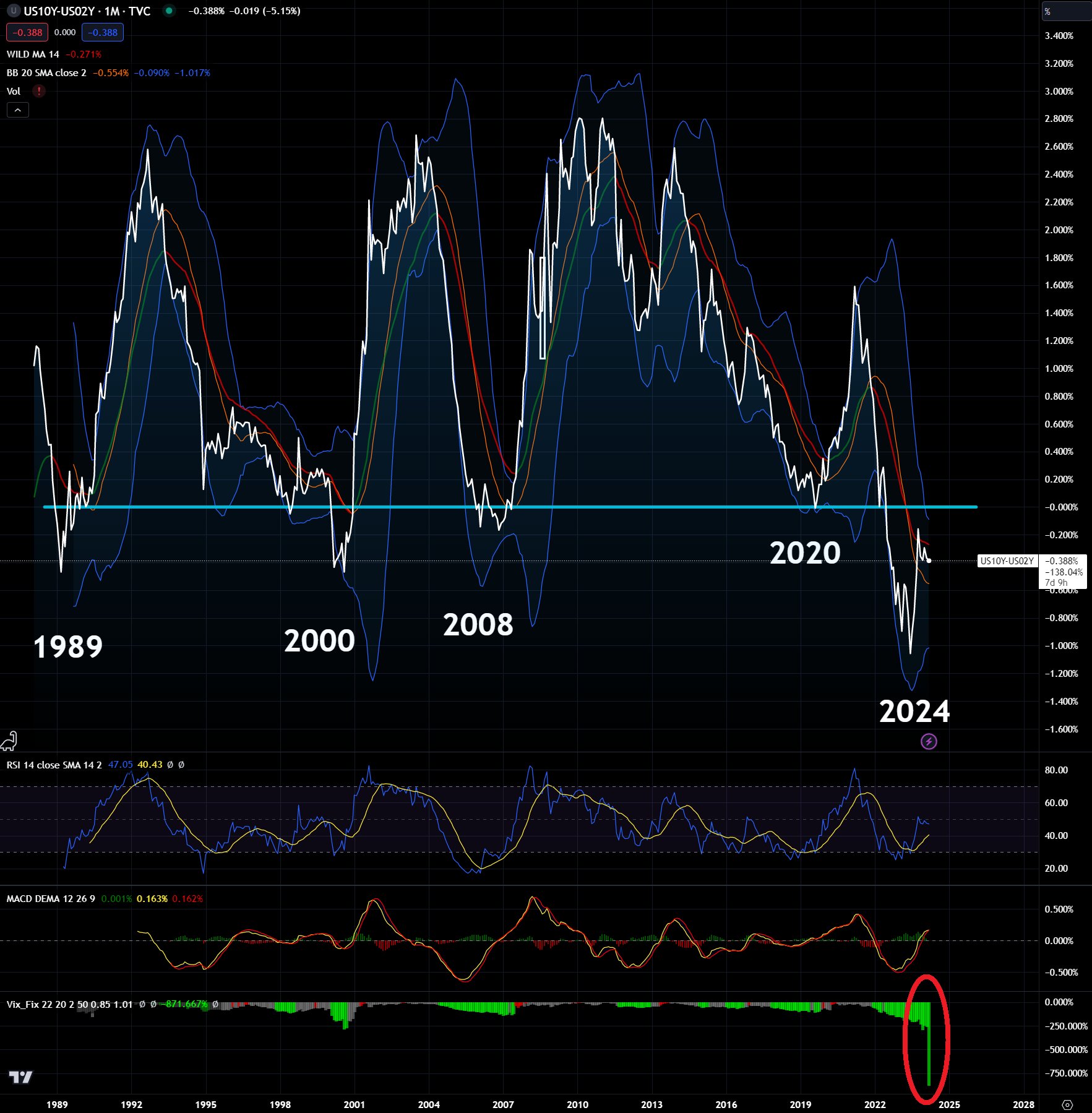
Task: Select the RSI 14 indicator legend
Action: pyautogui.click(x=54, y=765)
